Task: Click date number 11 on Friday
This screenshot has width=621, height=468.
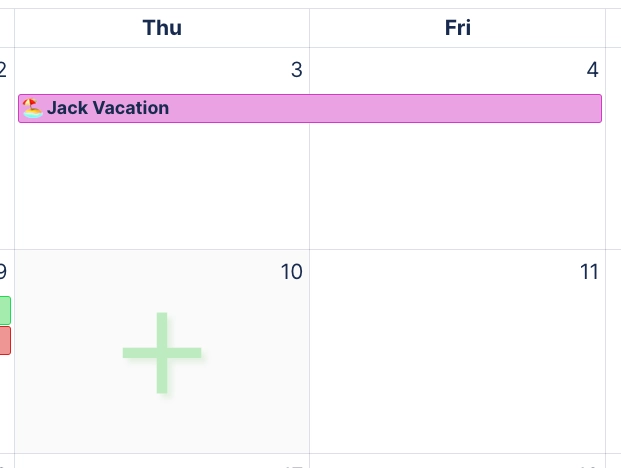Action: tap(589, 272)
